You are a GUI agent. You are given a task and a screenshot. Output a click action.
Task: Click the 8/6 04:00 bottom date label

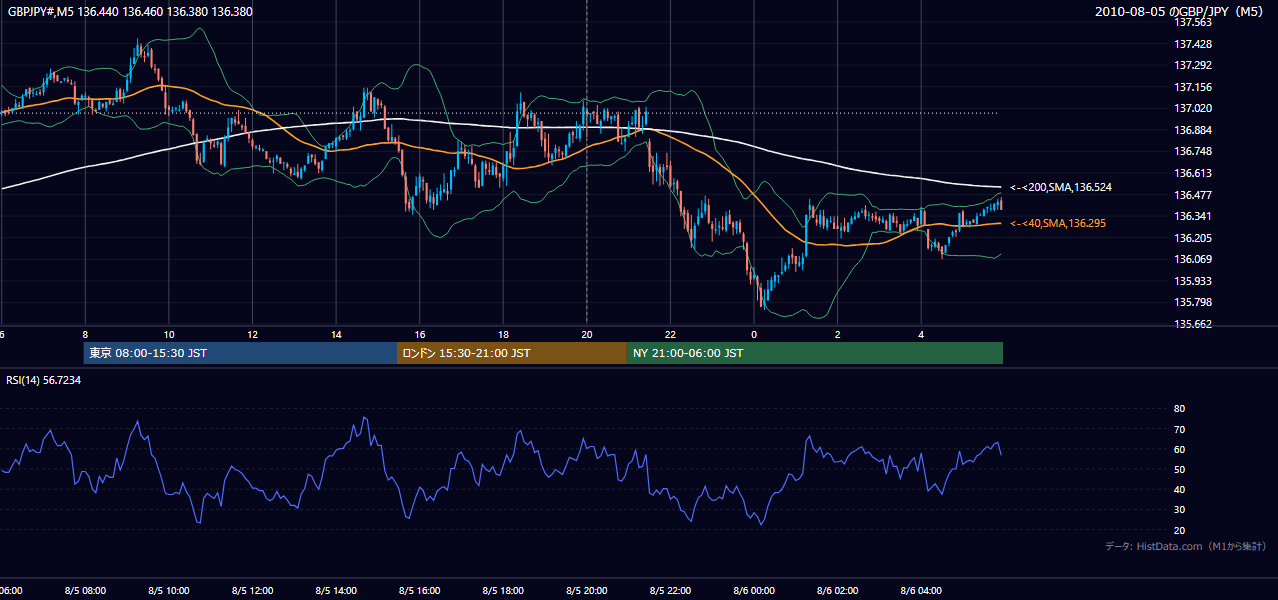coord(921,591)
